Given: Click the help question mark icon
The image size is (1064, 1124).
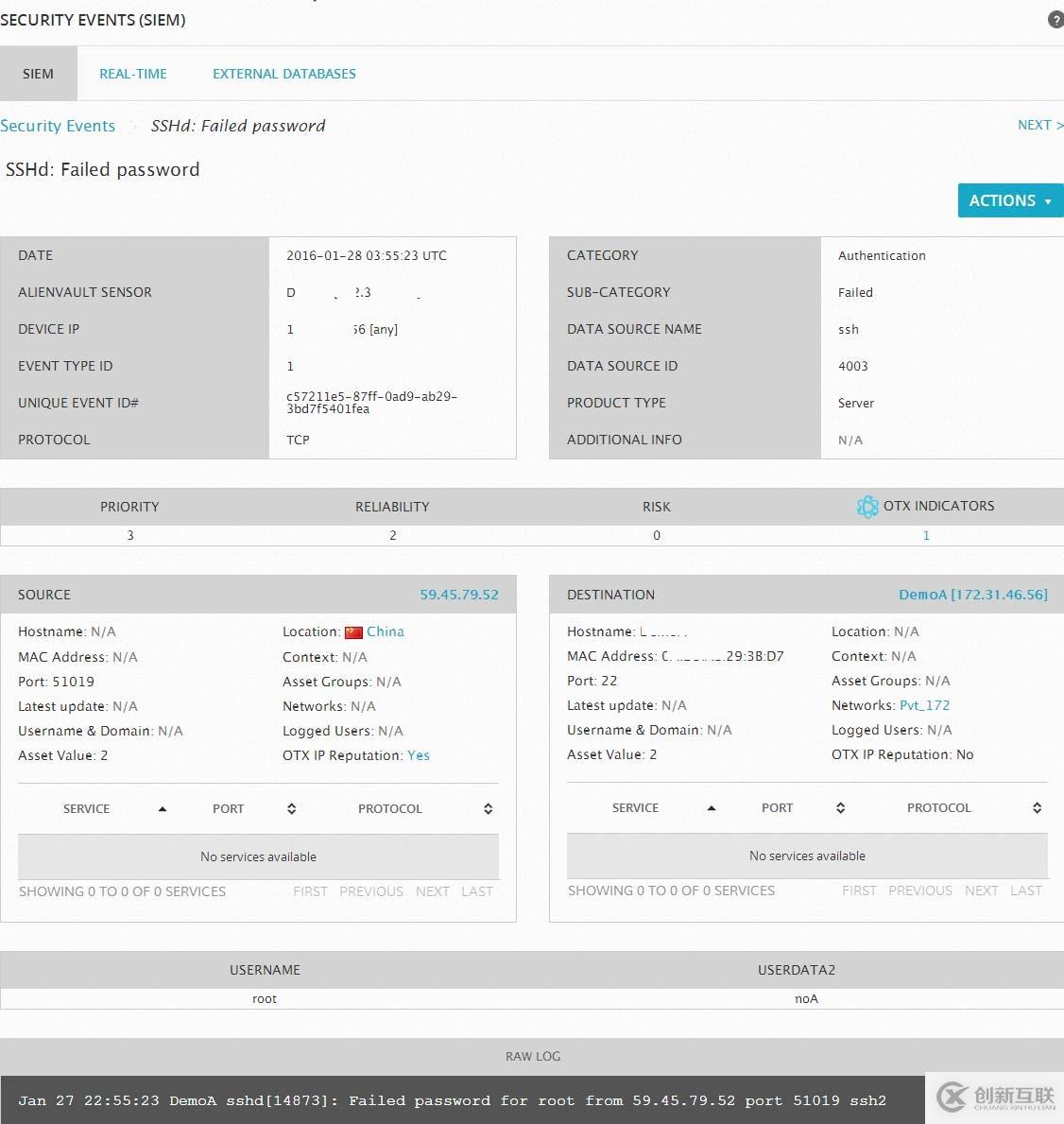Looking at the screenshot, I should coord(1055,20).
